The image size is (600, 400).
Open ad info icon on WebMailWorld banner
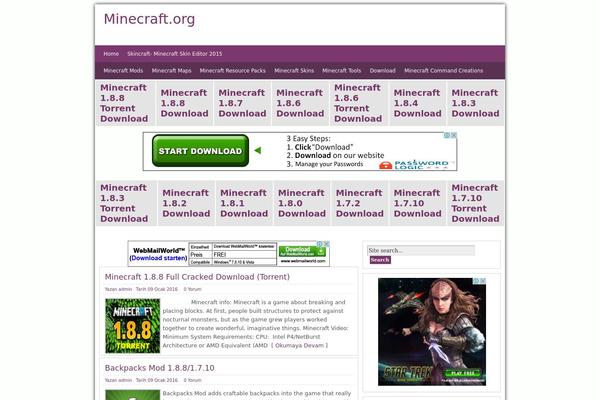pyautogui.click(x=320, y=244)
